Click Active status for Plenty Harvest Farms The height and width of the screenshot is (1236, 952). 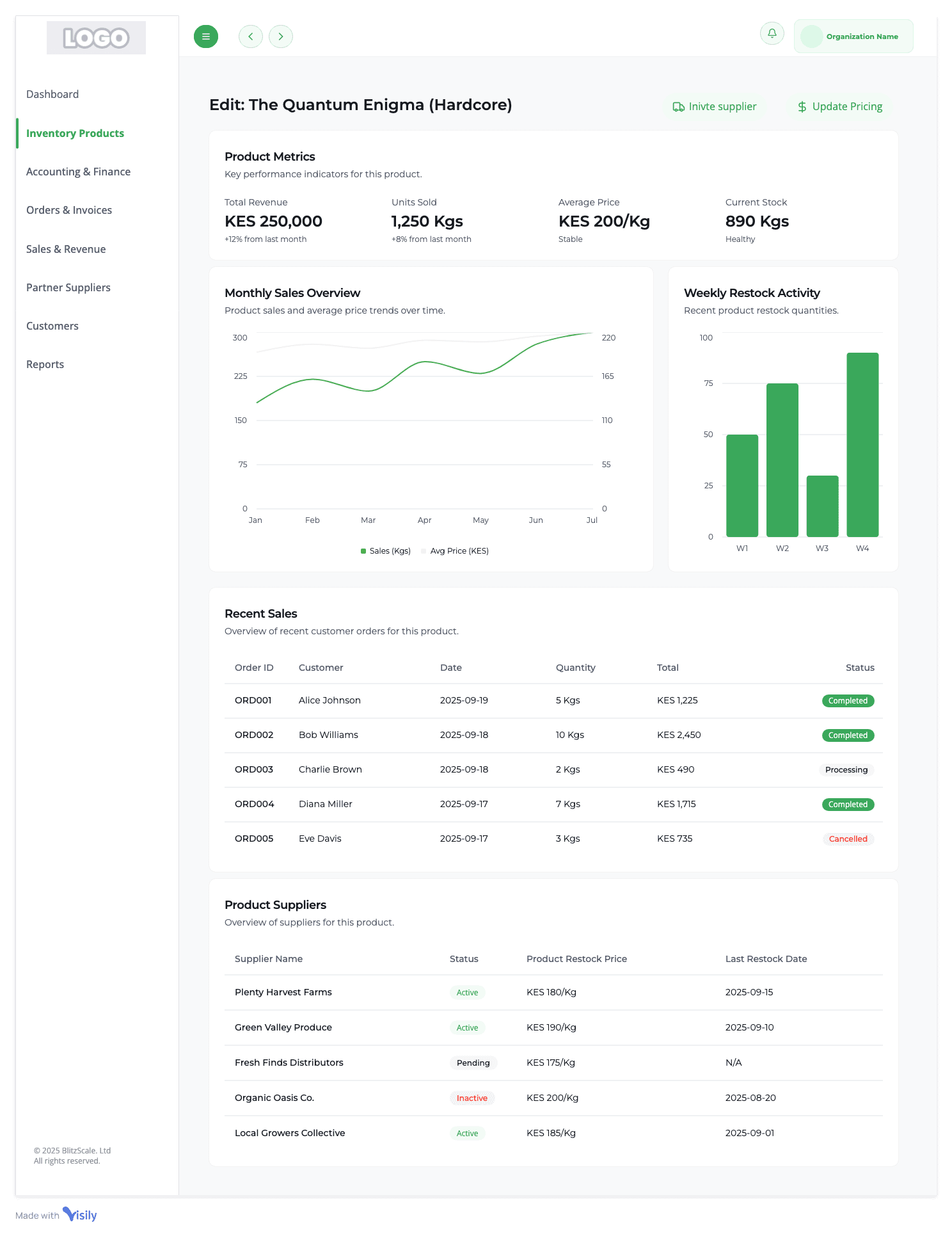(x=467, y=993)
